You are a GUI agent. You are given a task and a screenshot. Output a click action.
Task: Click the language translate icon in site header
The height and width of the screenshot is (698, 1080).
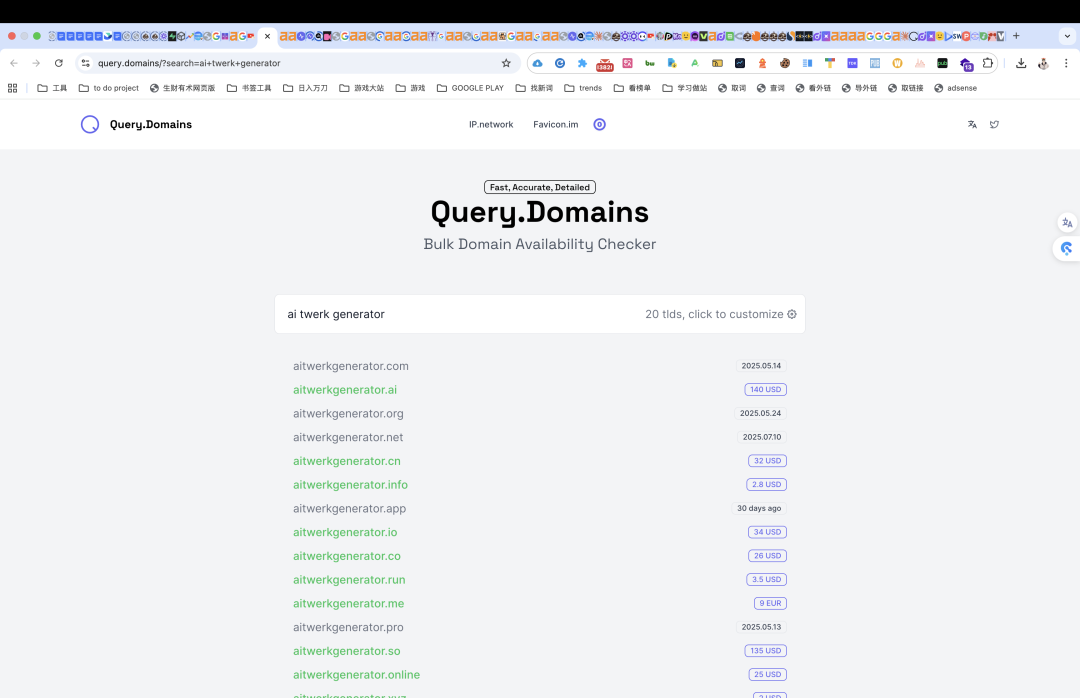click(972, 125)
